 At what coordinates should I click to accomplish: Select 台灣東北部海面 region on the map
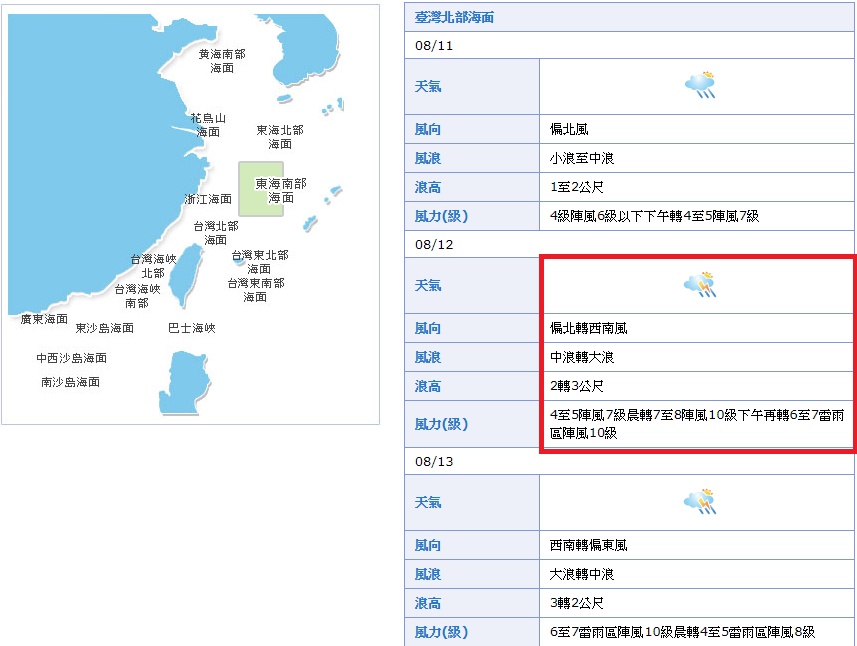click(260, 261)
